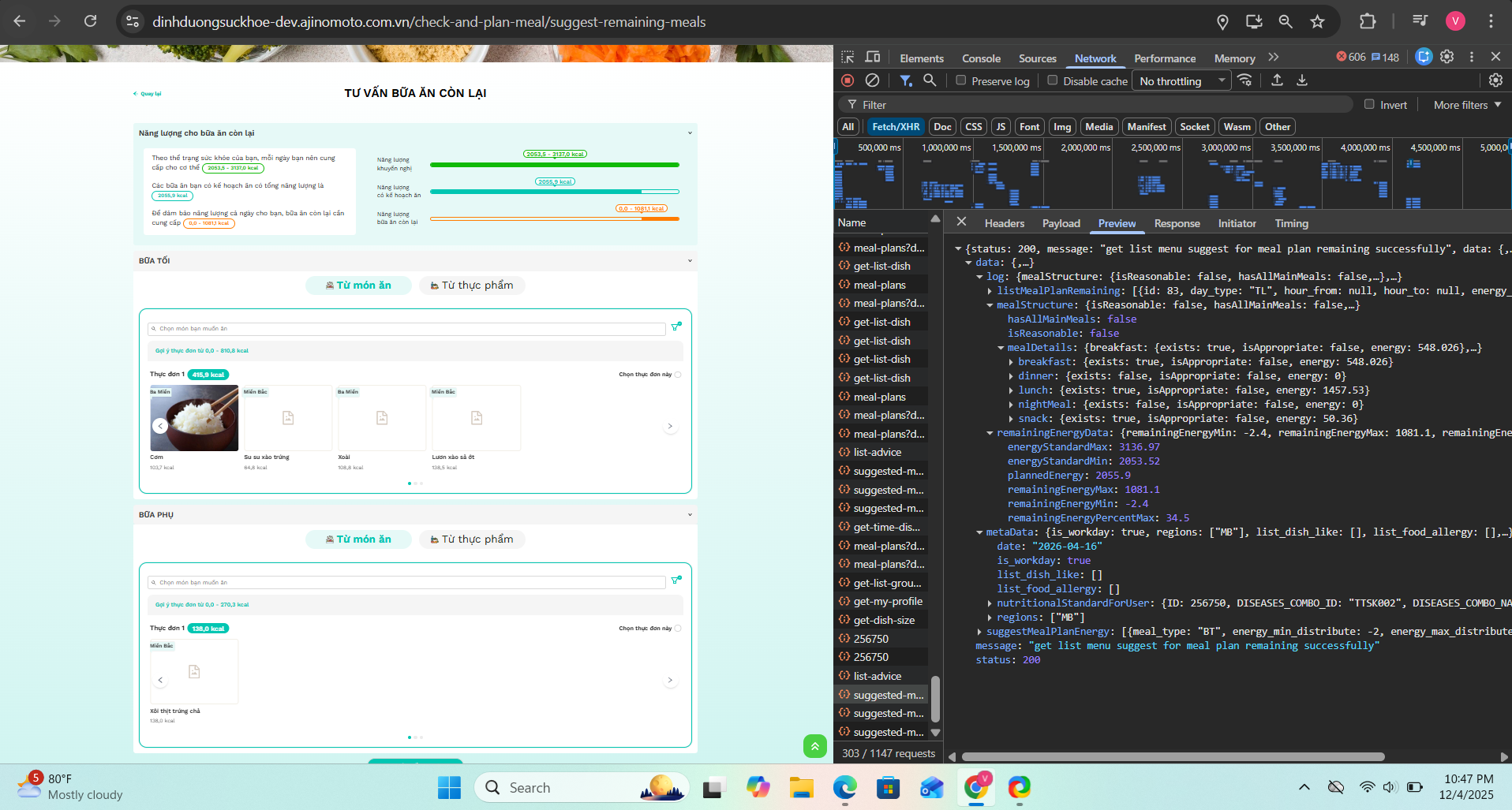Bookmark this page with star icon
This screenshot has width=1512, height=810.
[x=1317, y=21]
